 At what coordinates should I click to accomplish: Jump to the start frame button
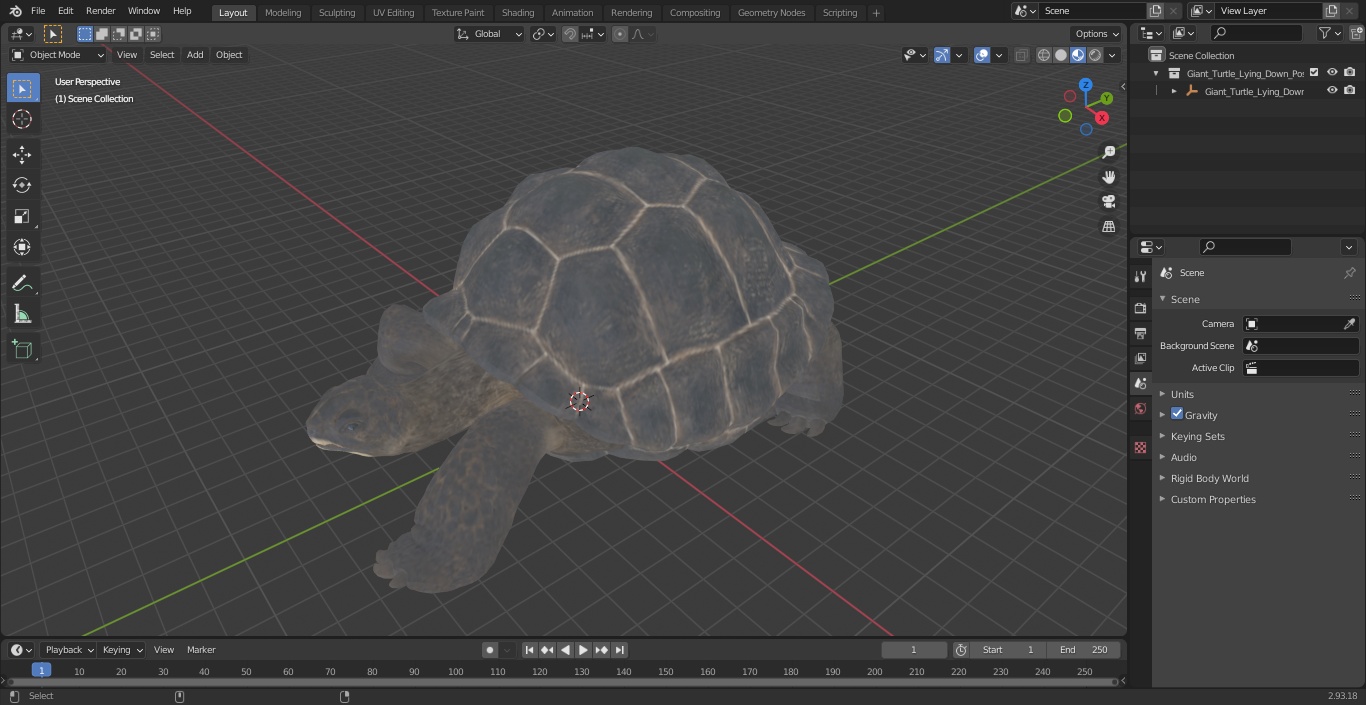529,650
